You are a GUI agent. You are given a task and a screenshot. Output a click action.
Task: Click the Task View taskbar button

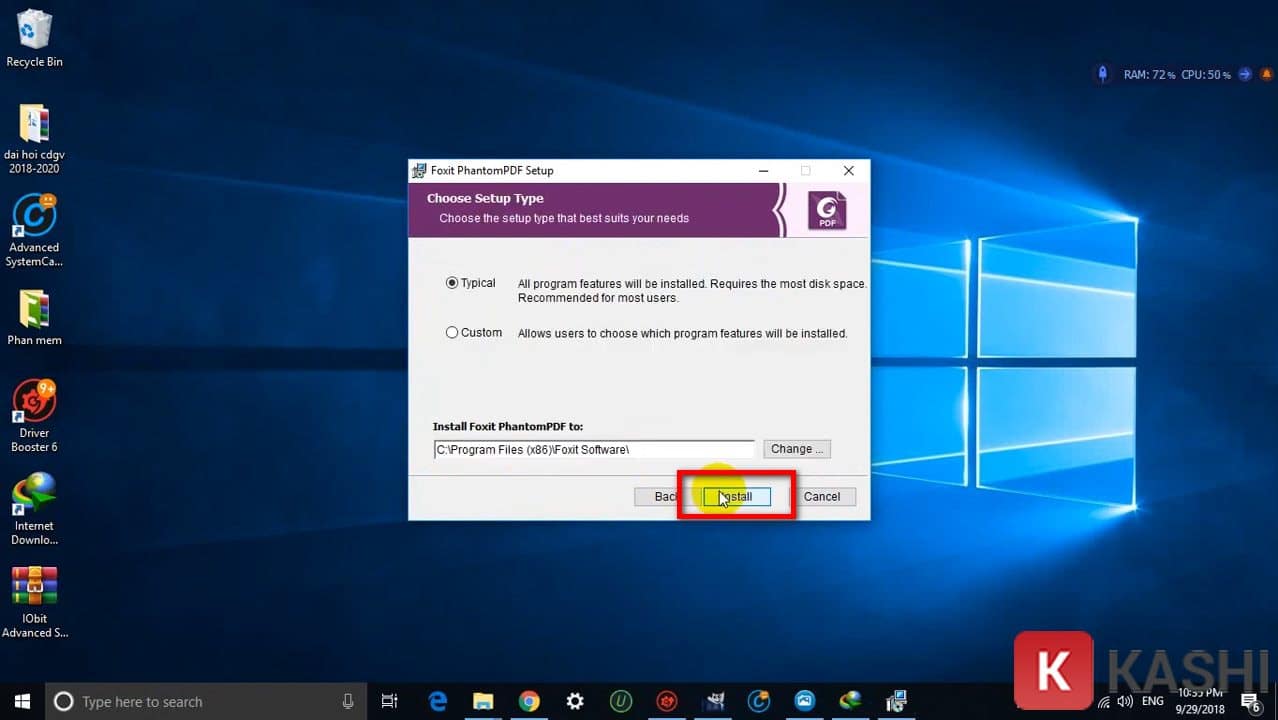(x=390, y=701)
